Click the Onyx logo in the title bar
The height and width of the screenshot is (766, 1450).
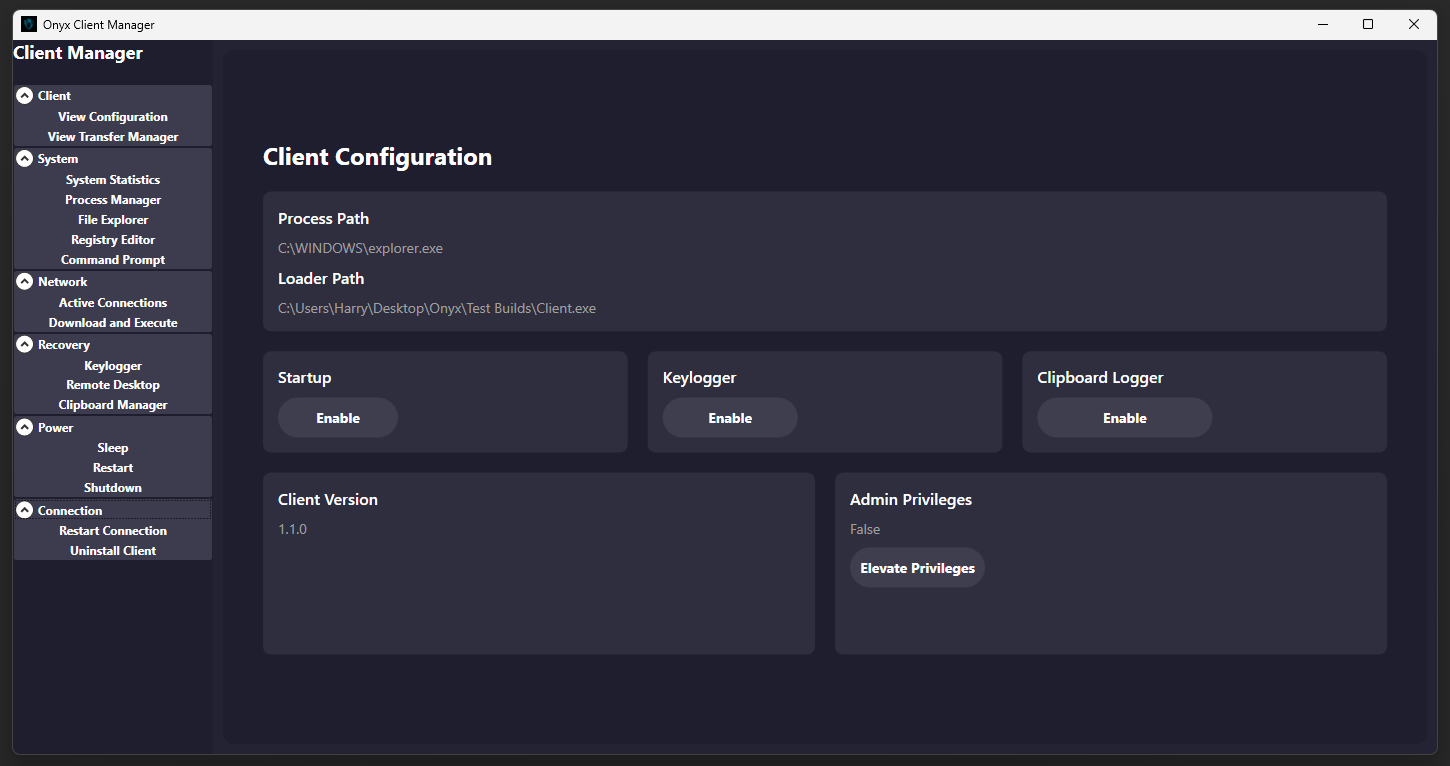pos(29,24)
